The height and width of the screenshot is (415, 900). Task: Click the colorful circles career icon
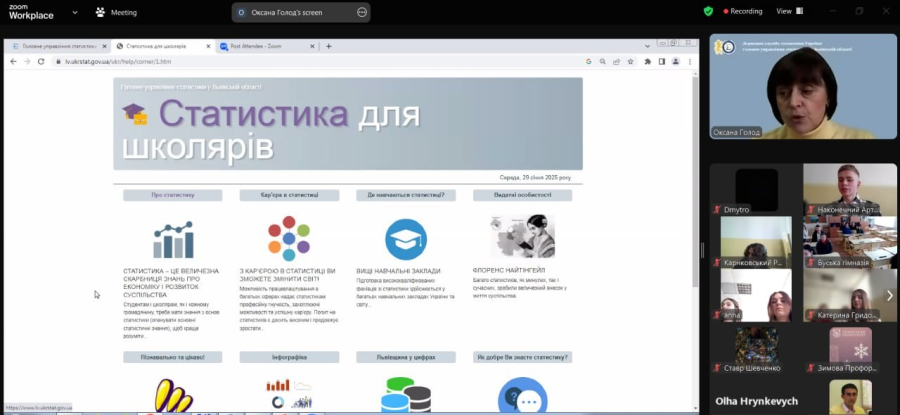(x=289, y=239)
